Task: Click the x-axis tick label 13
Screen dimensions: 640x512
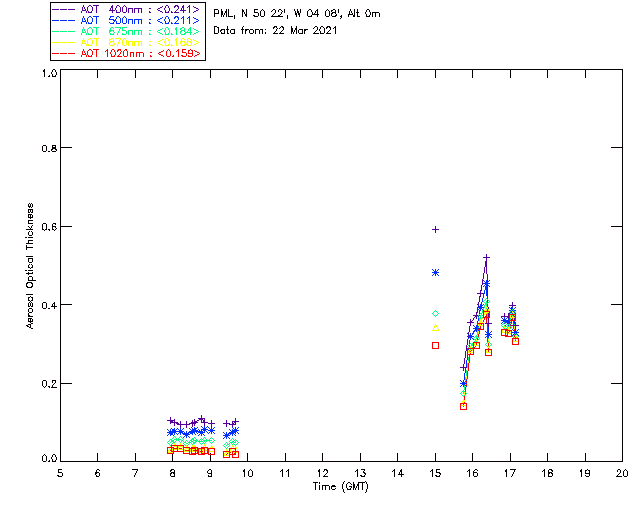Action: pyautogui.click(x=360, y=473)
